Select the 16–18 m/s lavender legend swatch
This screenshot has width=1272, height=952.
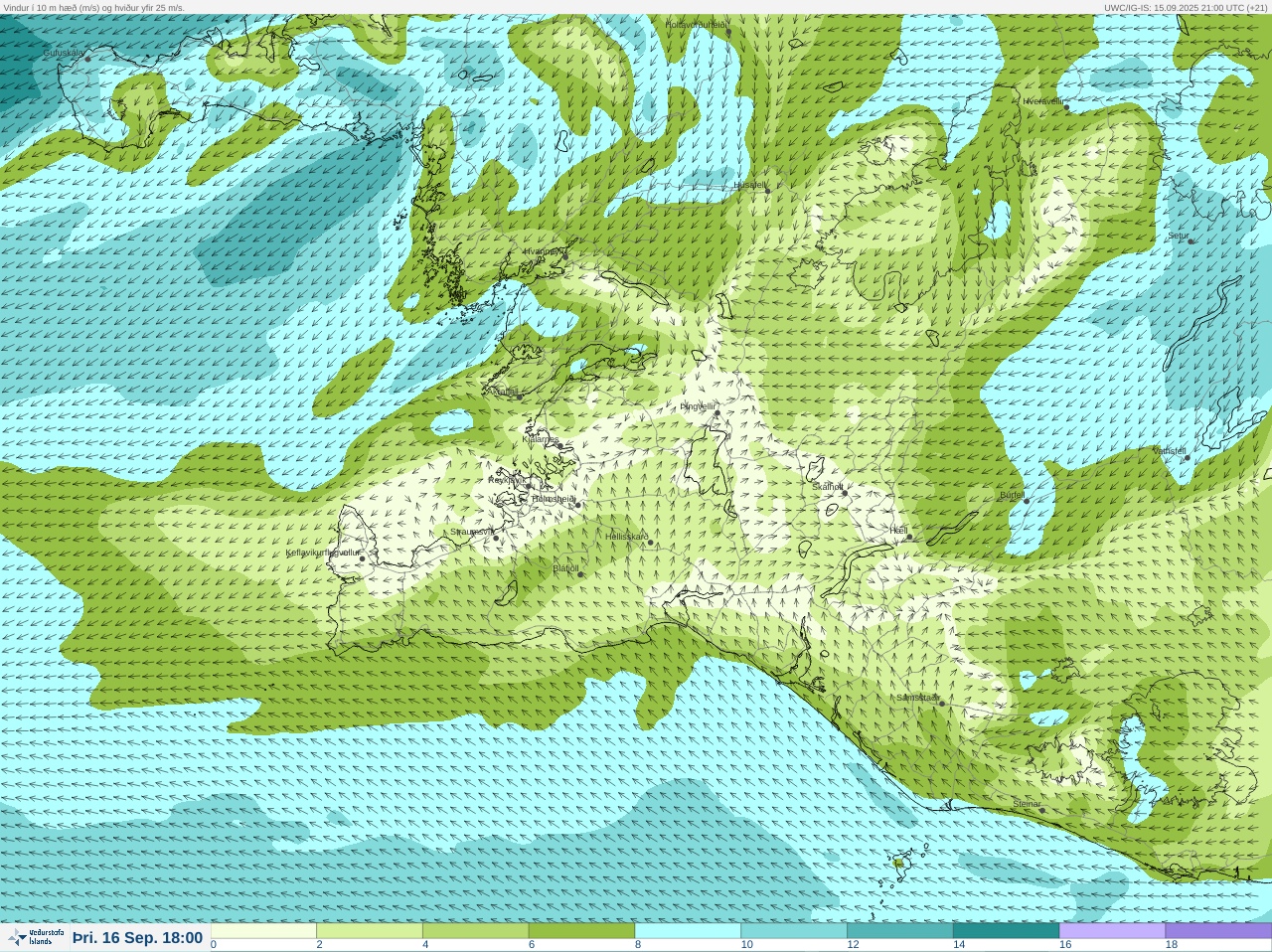1112,931
